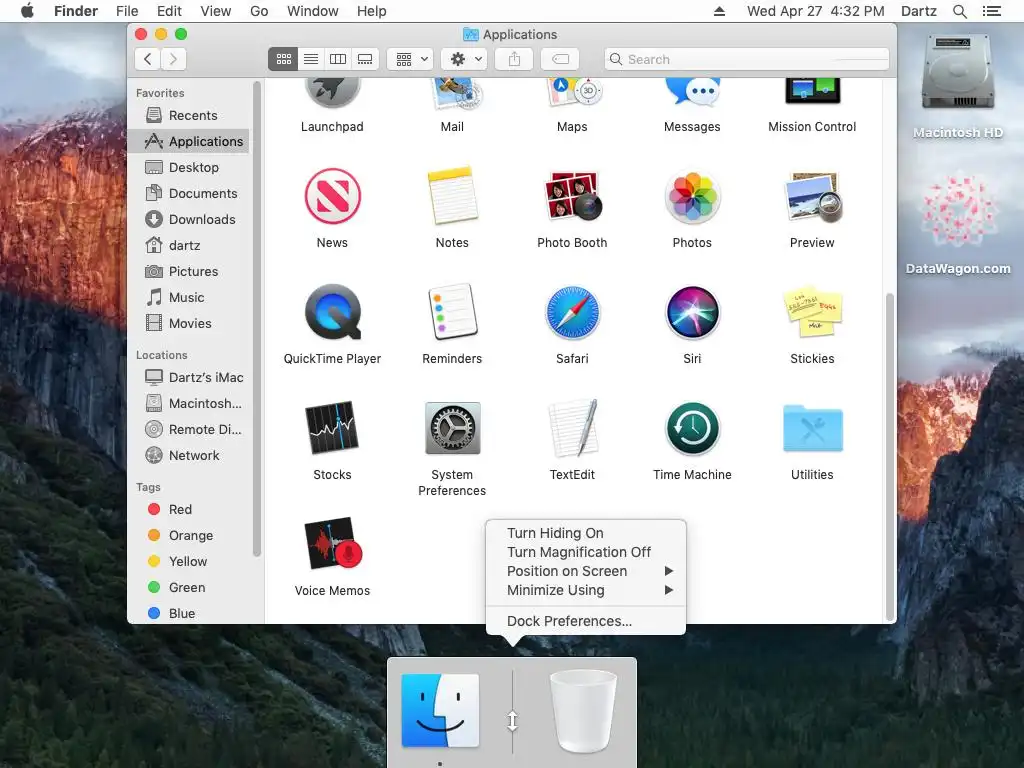
Task: Open System Preferences gear icon
Action: pyautogui.click(x=453, y=428)
